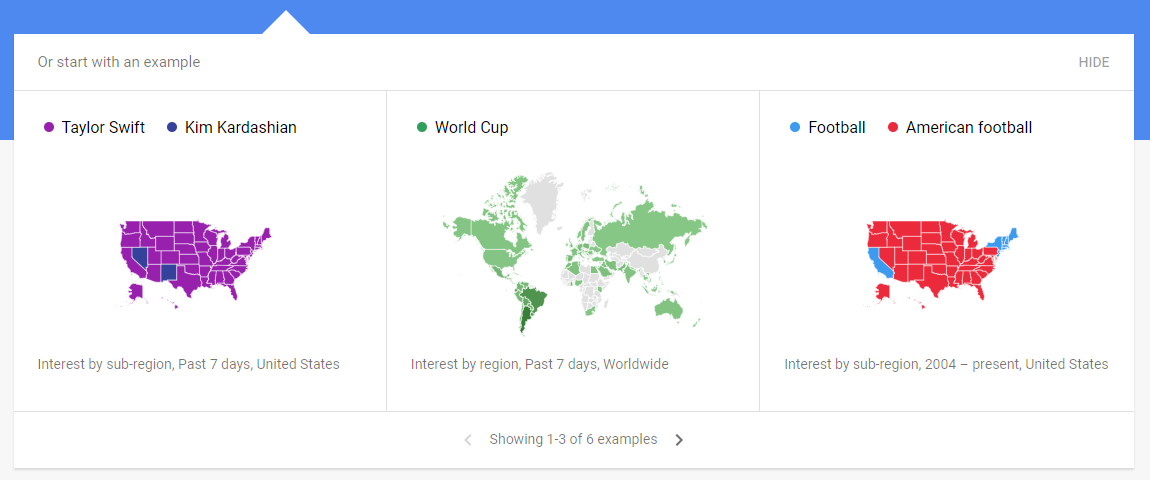Click the next examples chevron arrow
The height and width of the screenshot is (480, 1150).
tap(679, 440)
